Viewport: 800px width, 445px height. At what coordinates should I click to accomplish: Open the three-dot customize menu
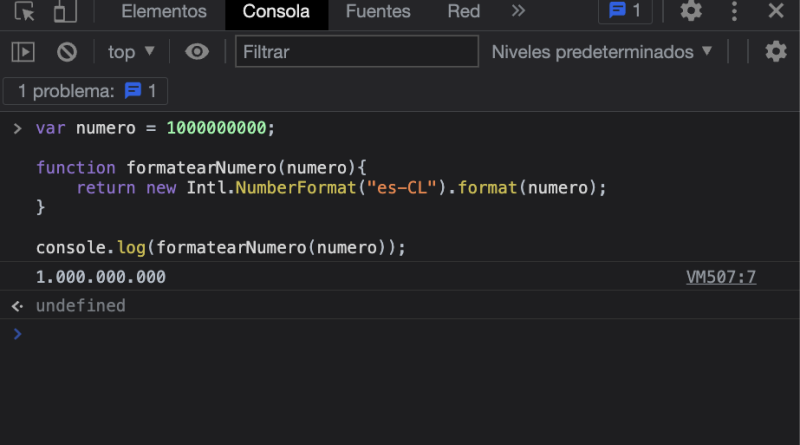click(x=734, y=11)
